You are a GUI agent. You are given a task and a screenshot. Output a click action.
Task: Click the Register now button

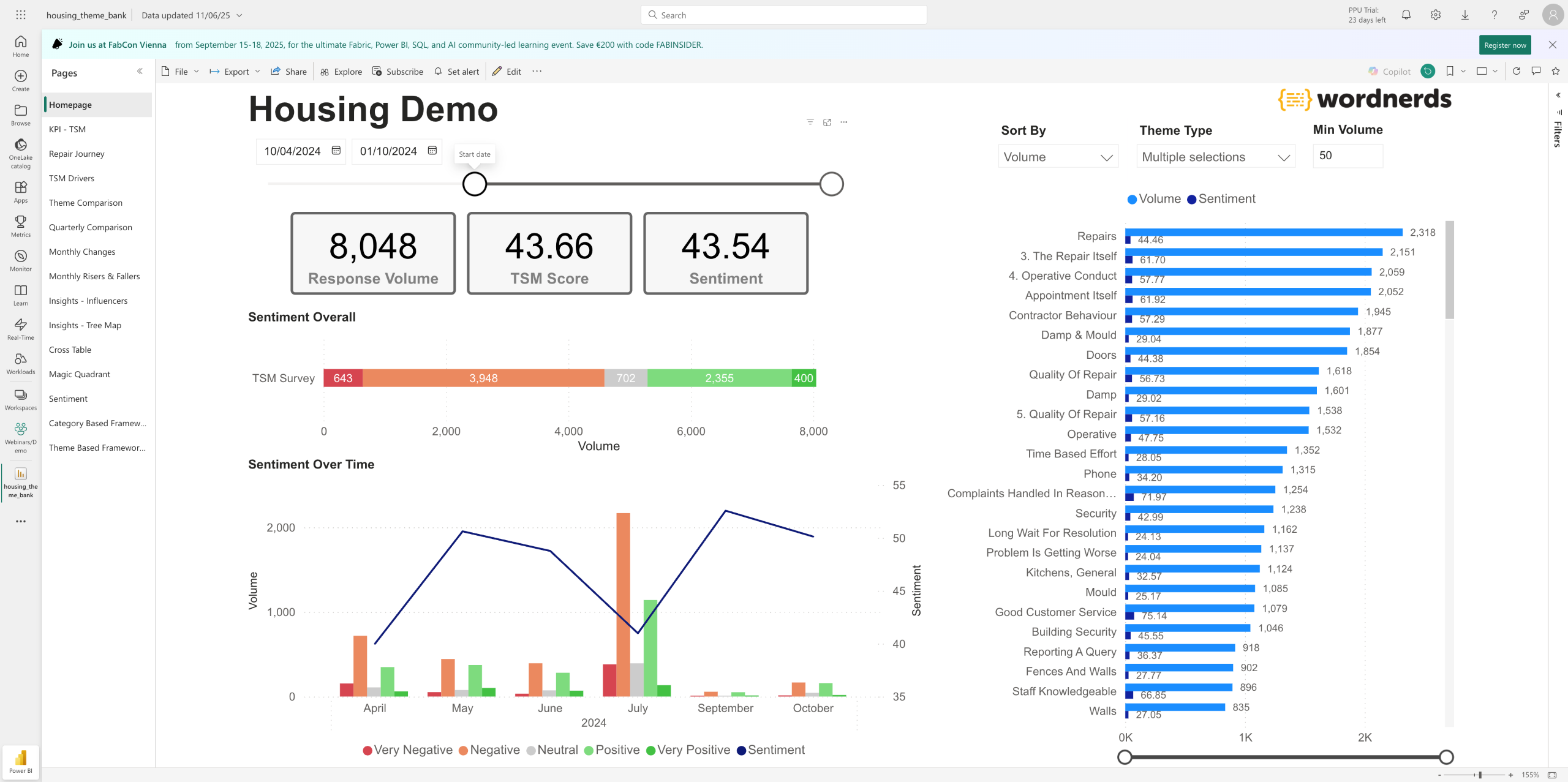coord(1504,45)
